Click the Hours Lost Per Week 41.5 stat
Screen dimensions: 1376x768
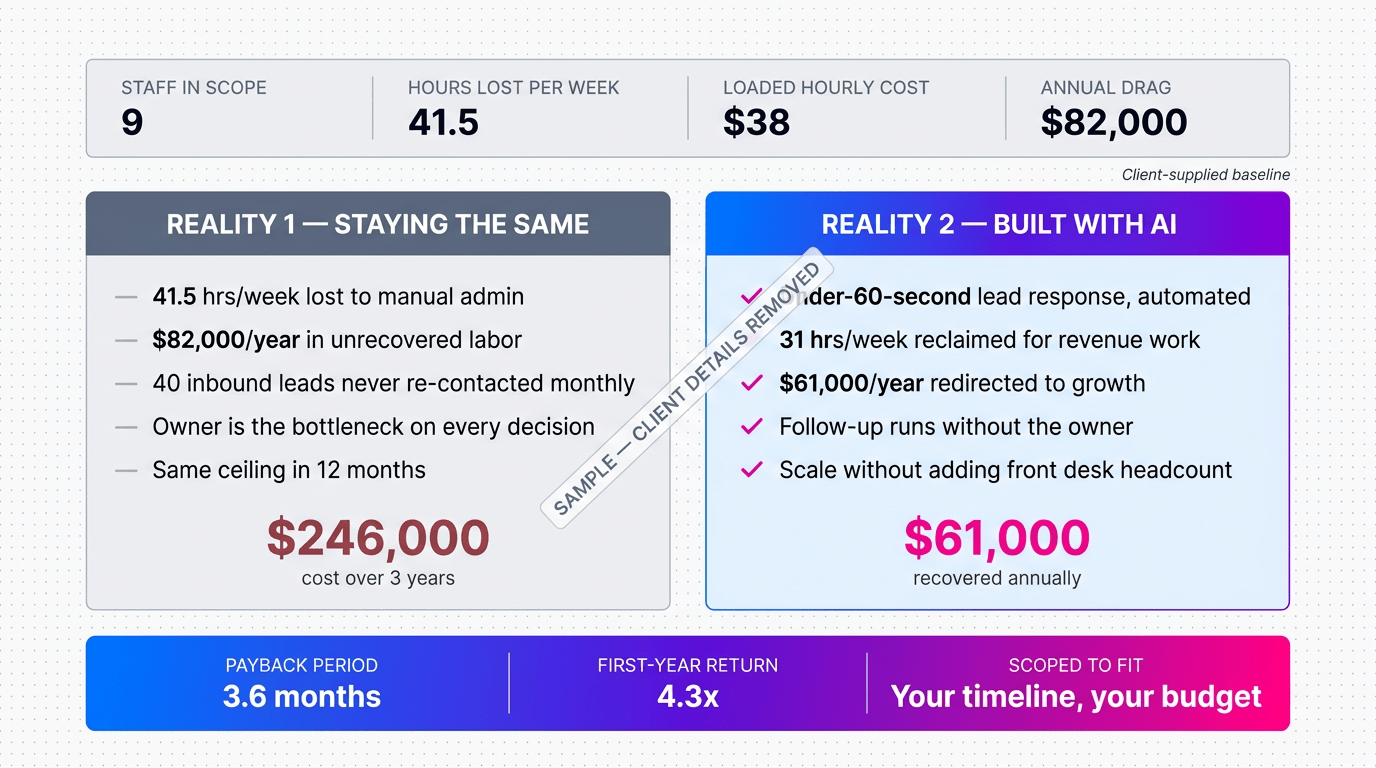click(513, 108)
